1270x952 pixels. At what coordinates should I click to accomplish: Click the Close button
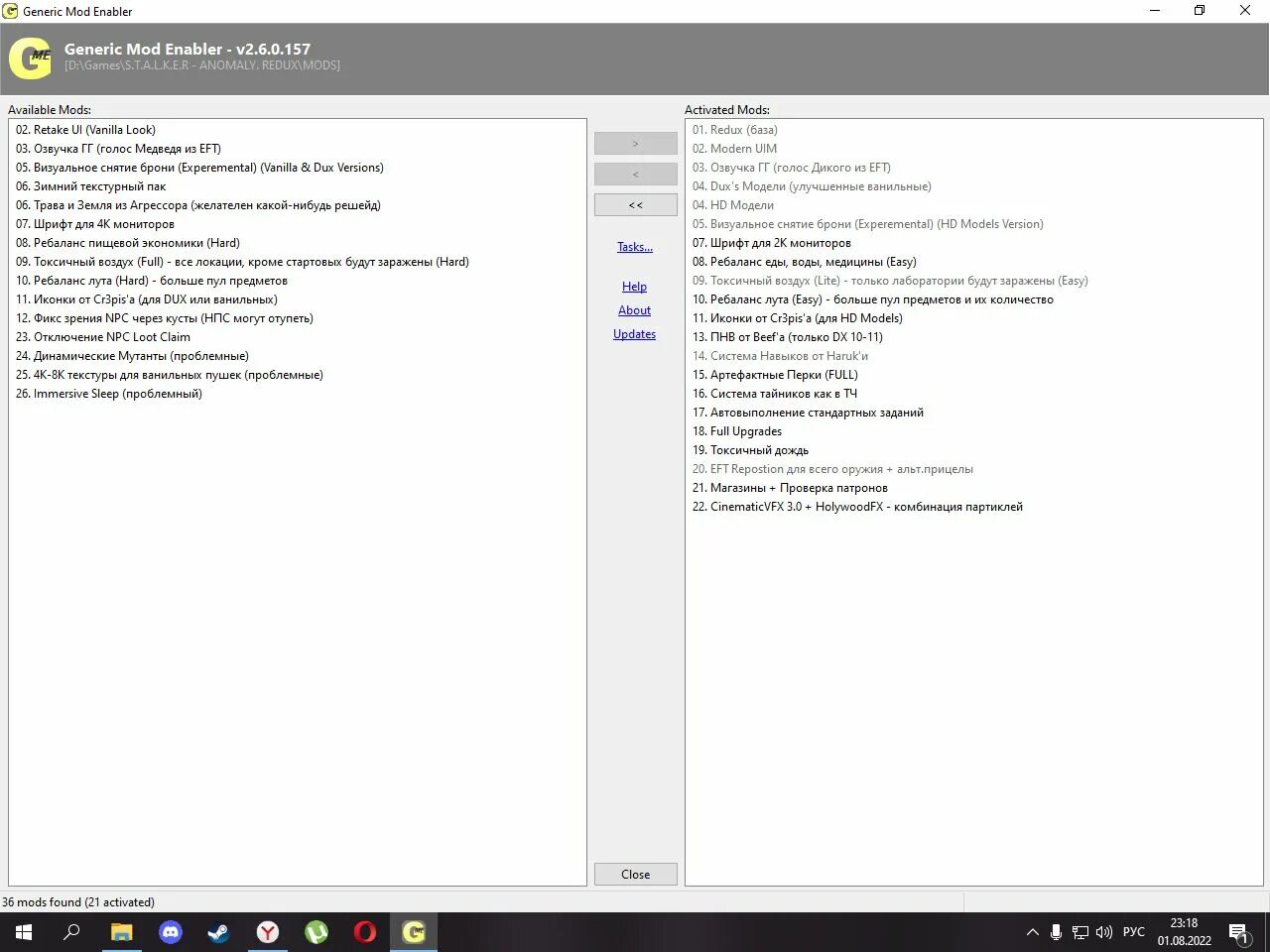click(x=636, y=875)
